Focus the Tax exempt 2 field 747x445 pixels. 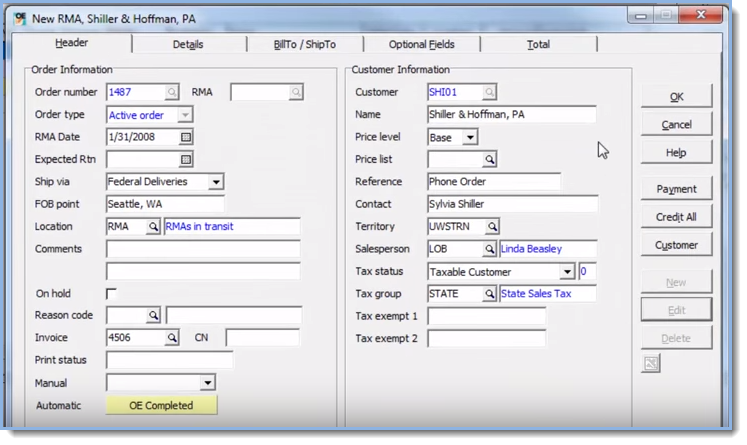tap(486, 339)
